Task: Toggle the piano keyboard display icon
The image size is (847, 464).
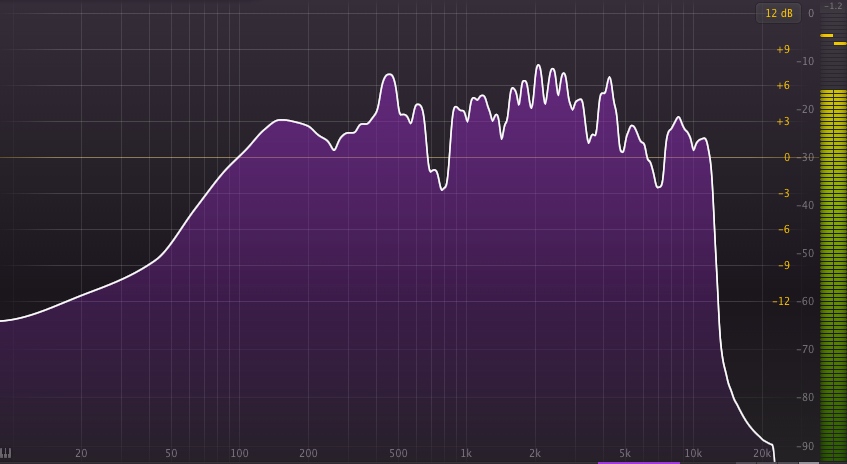Action: 6,453
